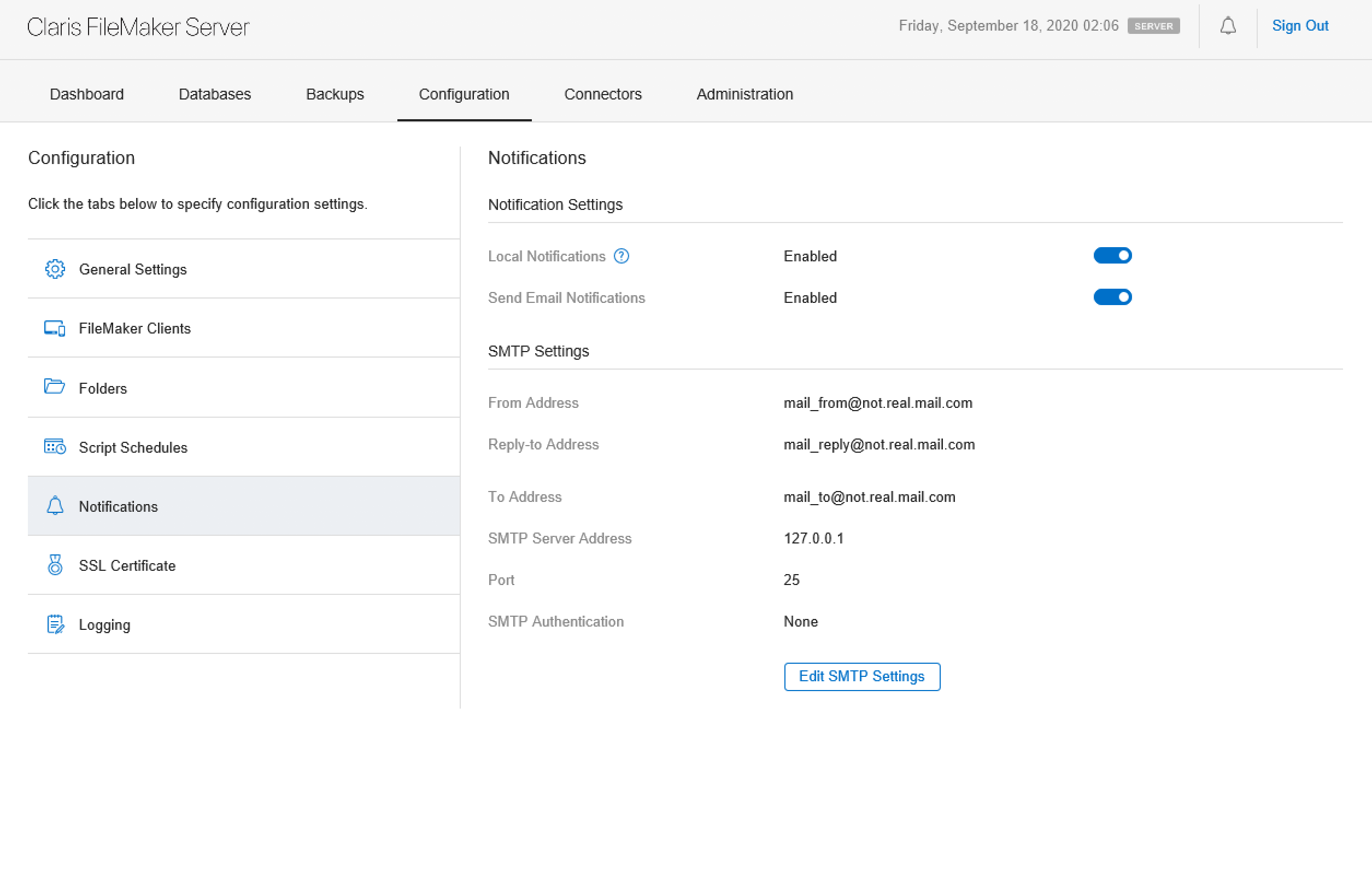Click the Claris FileMaker Server logo
The width and height of the screenshot is (1372, 877).
(x=138, y=27)
